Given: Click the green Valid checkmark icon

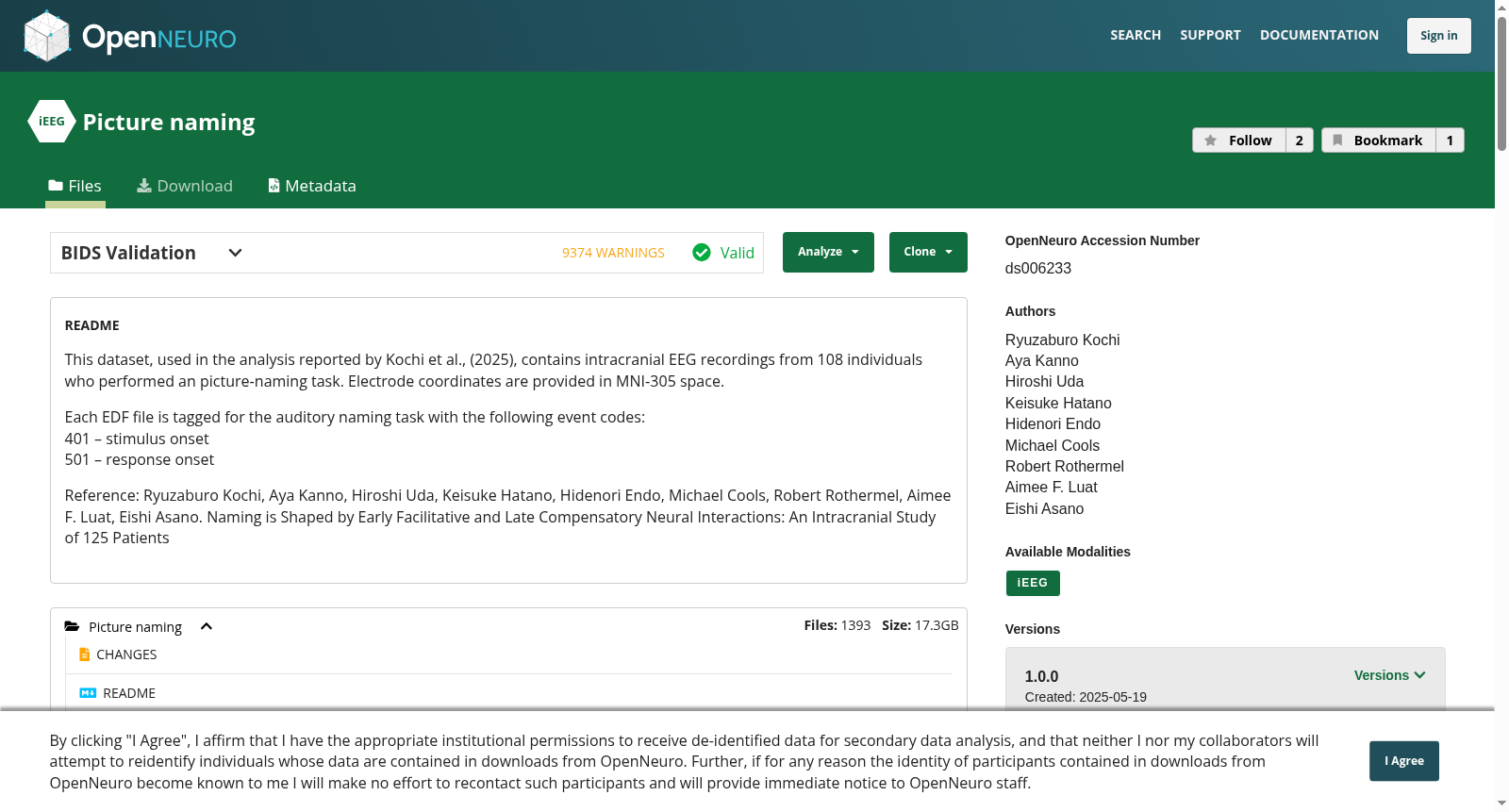Looking at the screenshot, I should [702, 253].
